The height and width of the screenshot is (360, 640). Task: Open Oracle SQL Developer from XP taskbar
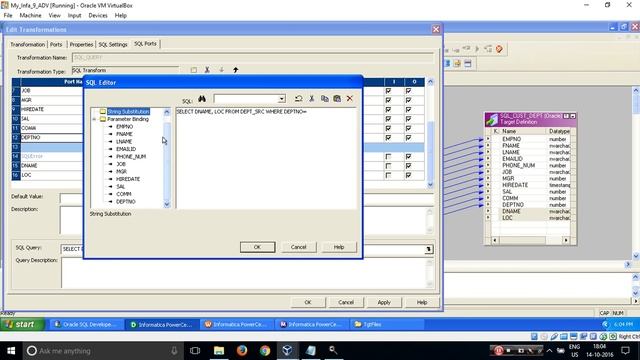click(86, 324)
